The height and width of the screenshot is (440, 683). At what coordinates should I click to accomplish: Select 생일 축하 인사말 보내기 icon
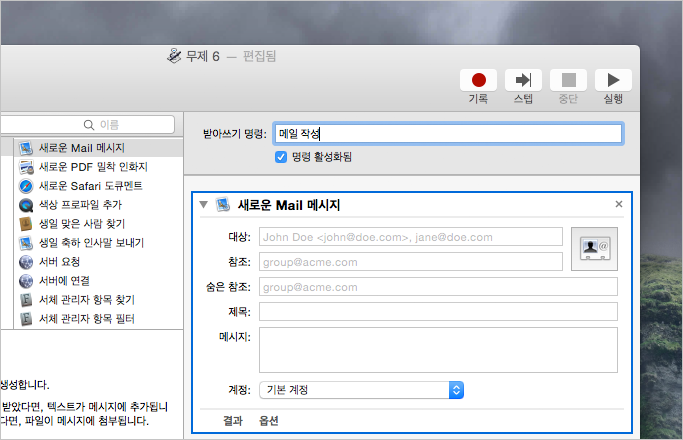point(26,243)
